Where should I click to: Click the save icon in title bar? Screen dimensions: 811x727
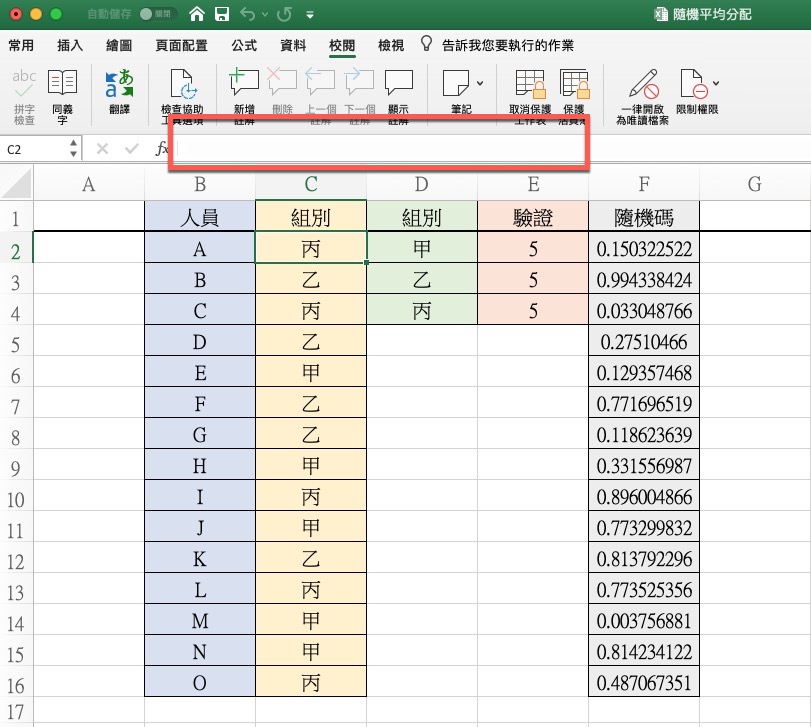pos(221,15)
